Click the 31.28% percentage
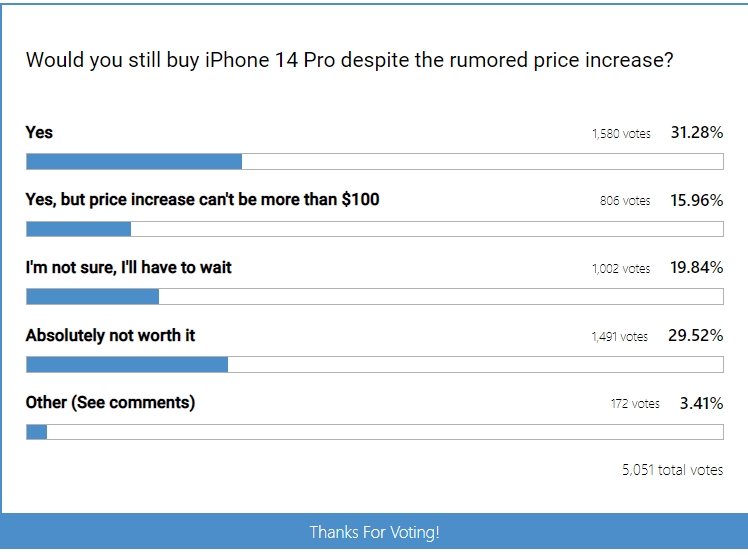748x555 pixels. pyautogui.click(x=696, y=132)
